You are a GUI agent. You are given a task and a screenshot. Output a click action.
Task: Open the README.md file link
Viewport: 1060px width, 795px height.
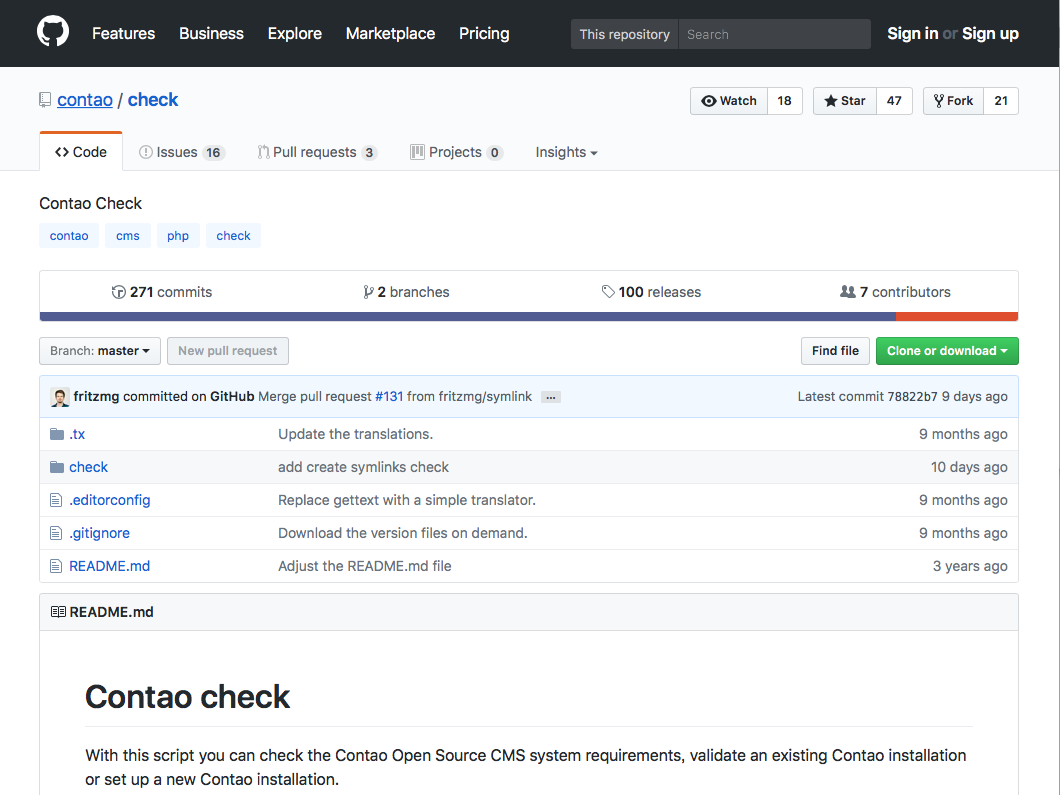110,567
